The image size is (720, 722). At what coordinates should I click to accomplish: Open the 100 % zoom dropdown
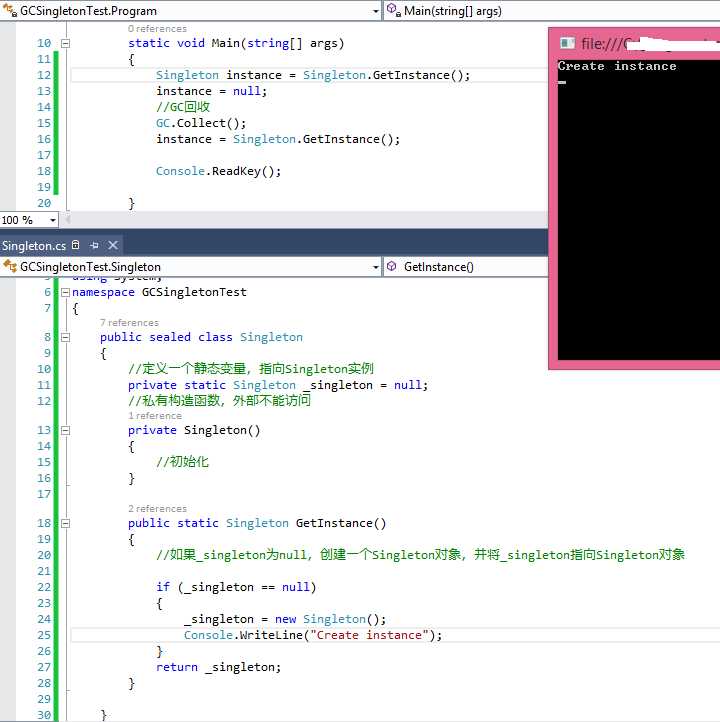tap(53, 220)
